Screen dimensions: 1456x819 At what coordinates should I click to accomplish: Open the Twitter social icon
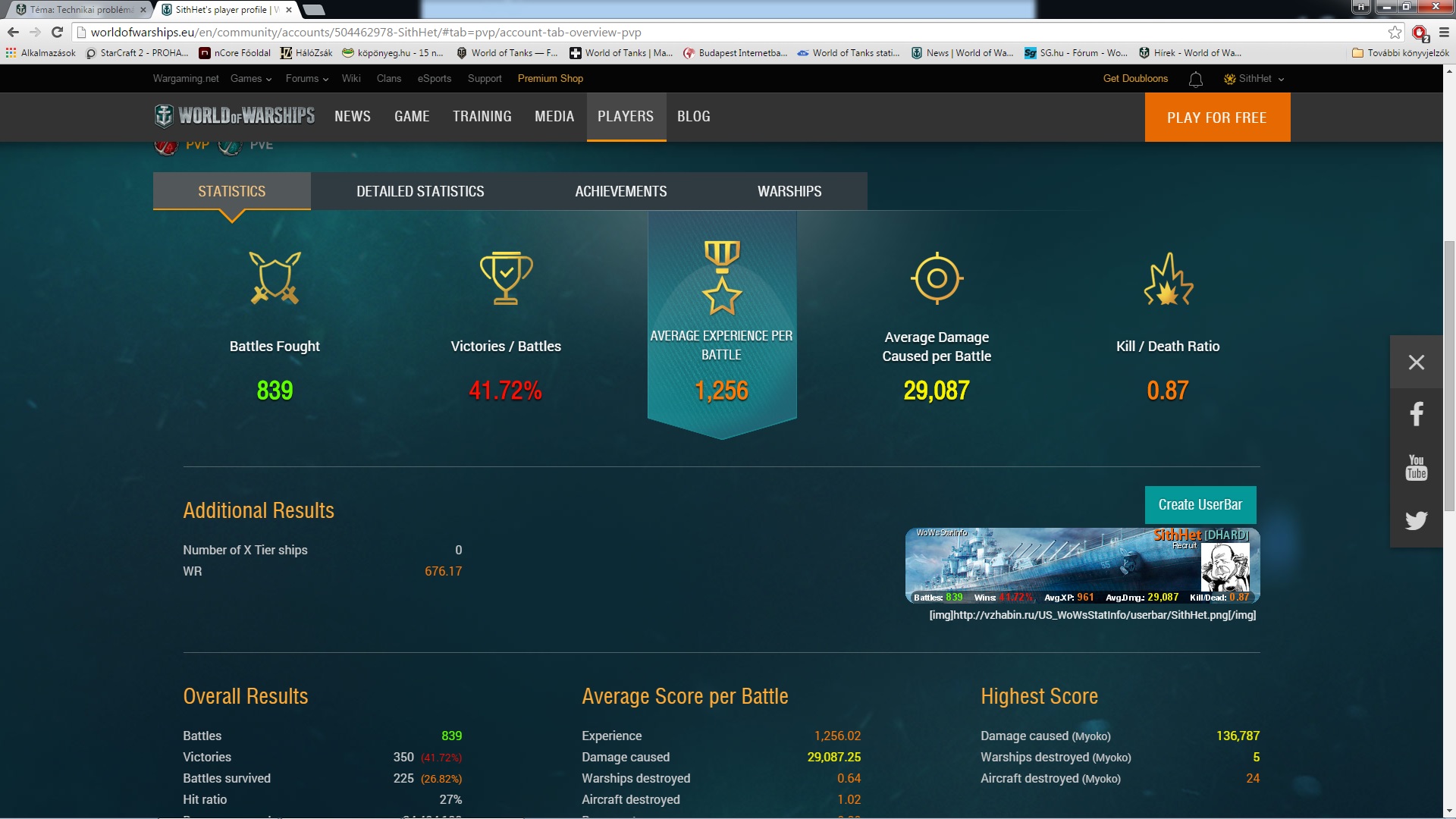point(1416,520)
